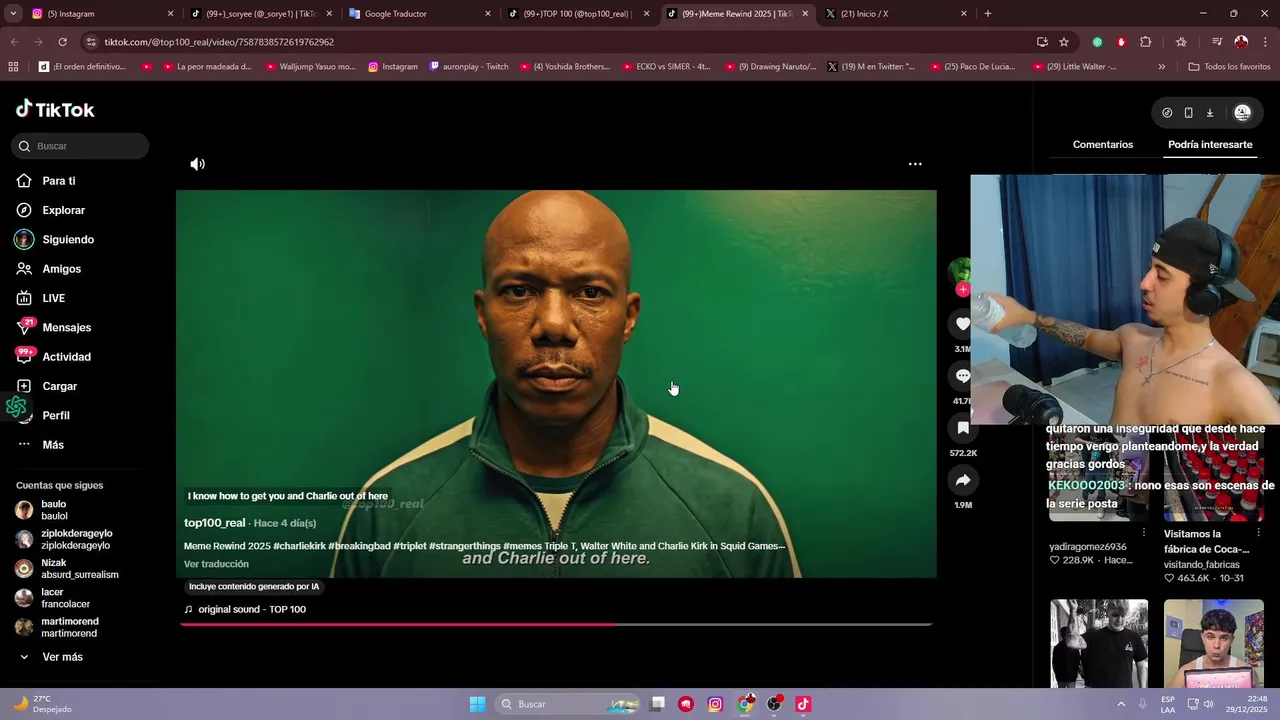Screen dimensions: 1280x720
Task: Click the download desktop app icon
Action: click(1209, 113)
